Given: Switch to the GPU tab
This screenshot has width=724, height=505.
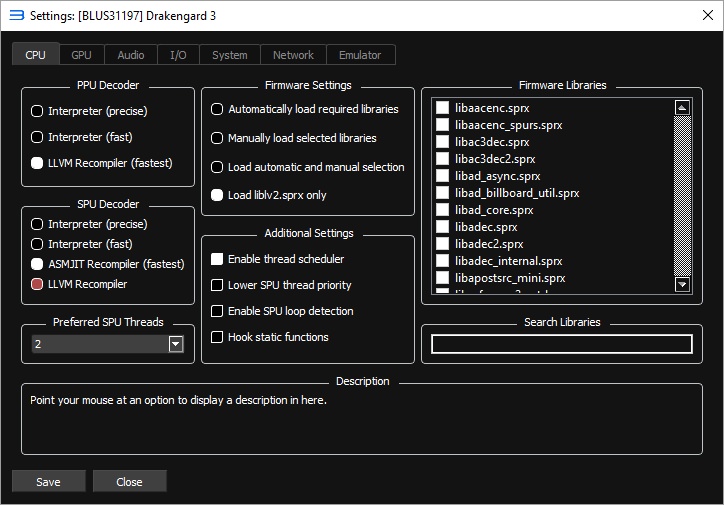Looking at the screenshot, I should [81, 55].
